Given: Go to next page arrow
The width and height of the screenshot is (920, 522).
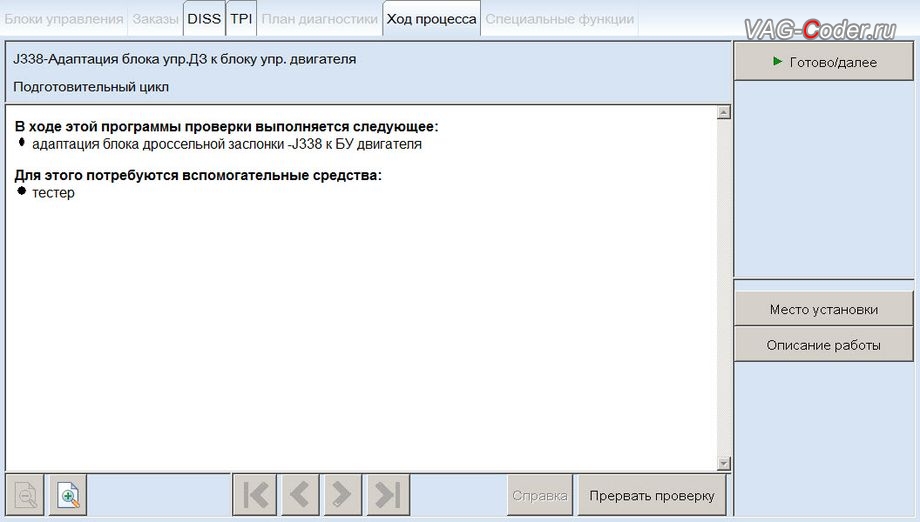Looking at the screenshot, I should click(342, 495).
